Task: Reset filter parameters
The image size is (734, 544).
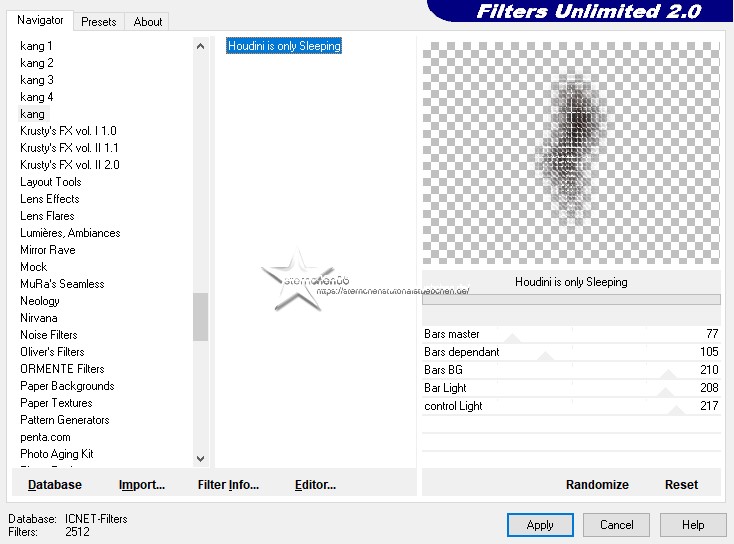Action: [x=681, y=485]
